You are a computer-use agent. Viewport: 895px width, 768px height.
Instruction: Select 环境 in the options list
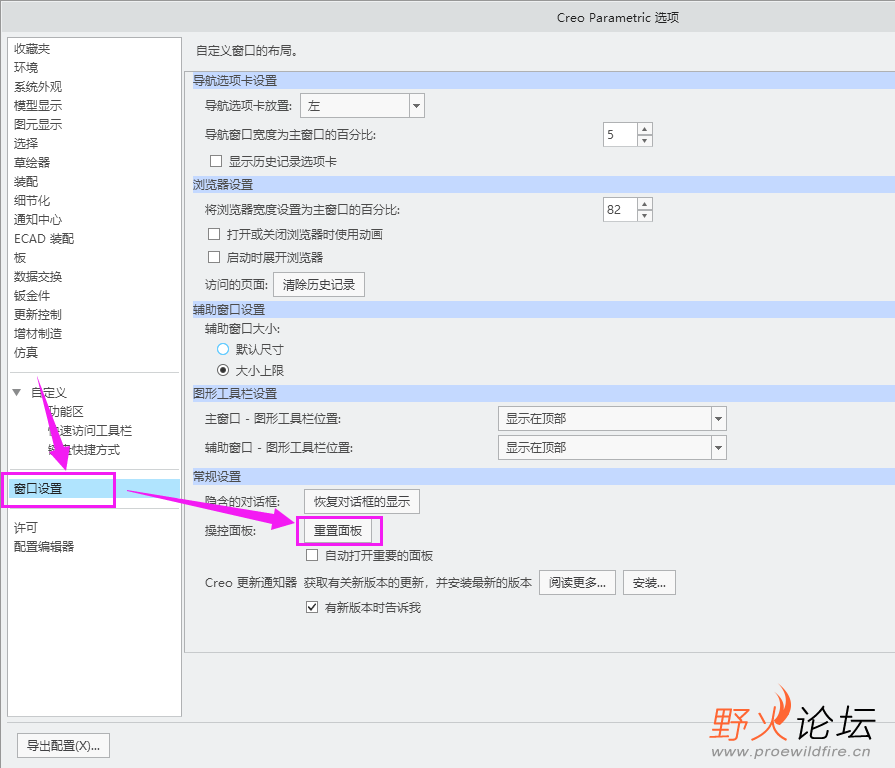click(x=26, y=68)
